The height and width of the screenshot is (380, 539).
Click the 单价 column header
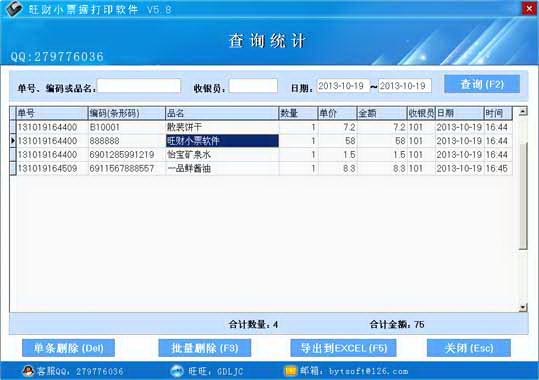(338, 113)
